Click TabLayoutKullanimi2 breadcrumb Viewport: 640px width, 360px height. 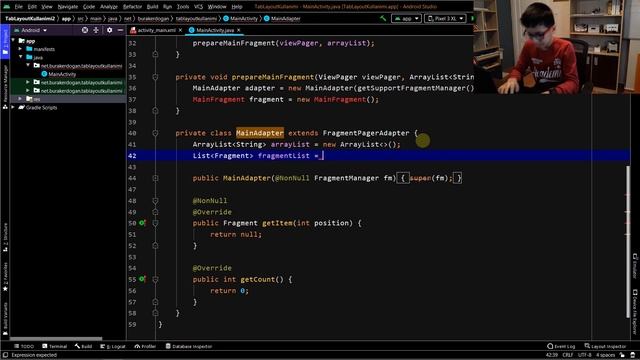point(30,18)
